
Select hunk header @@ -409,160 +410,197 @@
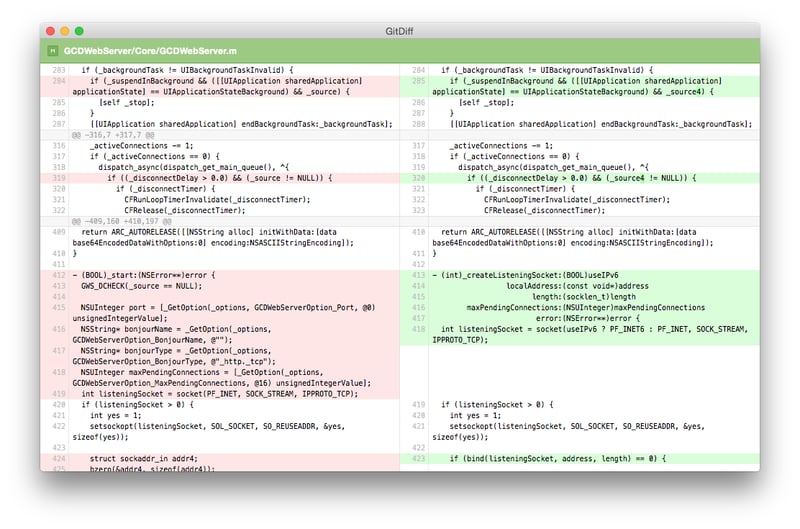point(126,220)
